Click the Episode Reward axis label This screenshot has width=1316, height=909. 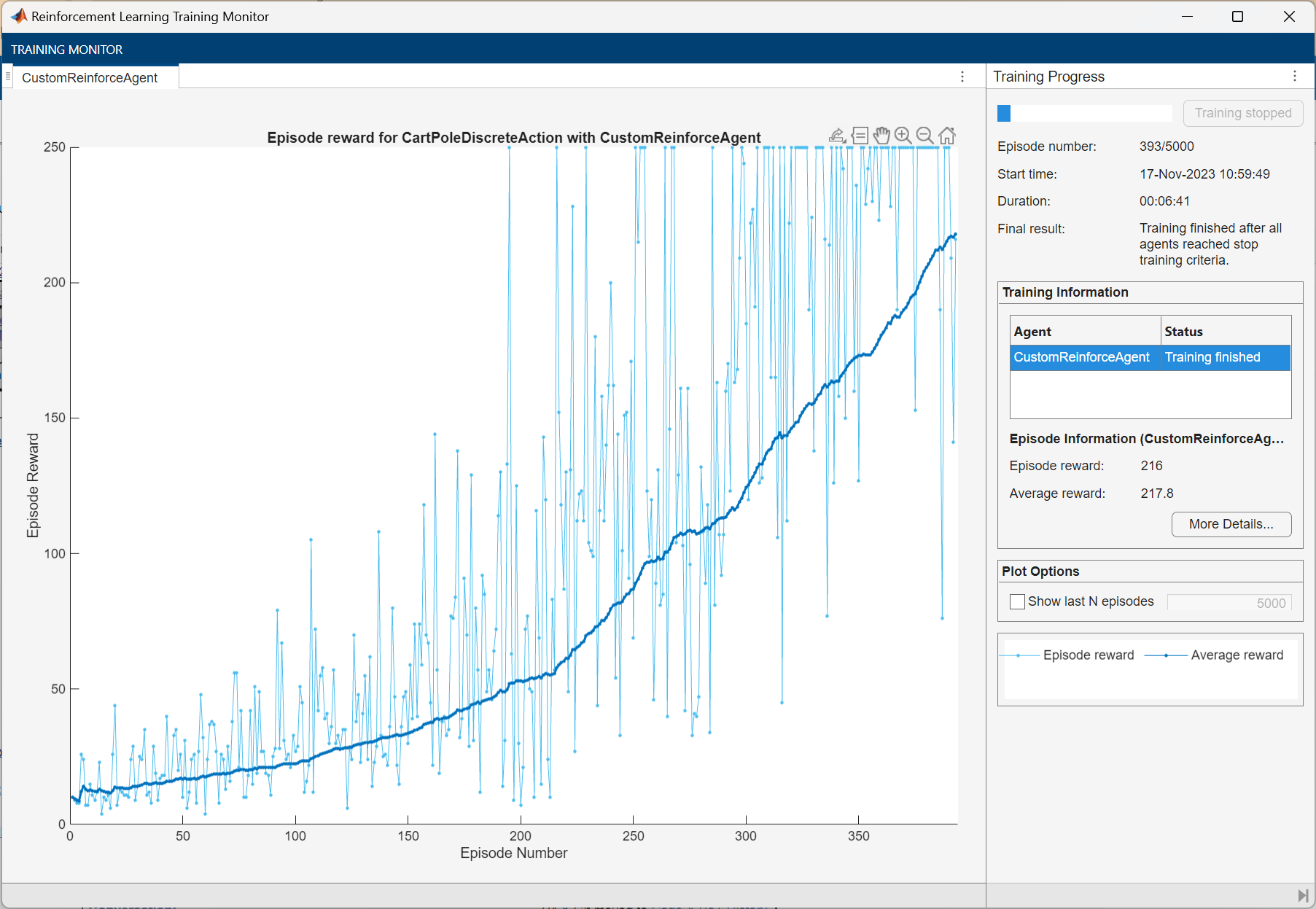click(x=33, y=485)
